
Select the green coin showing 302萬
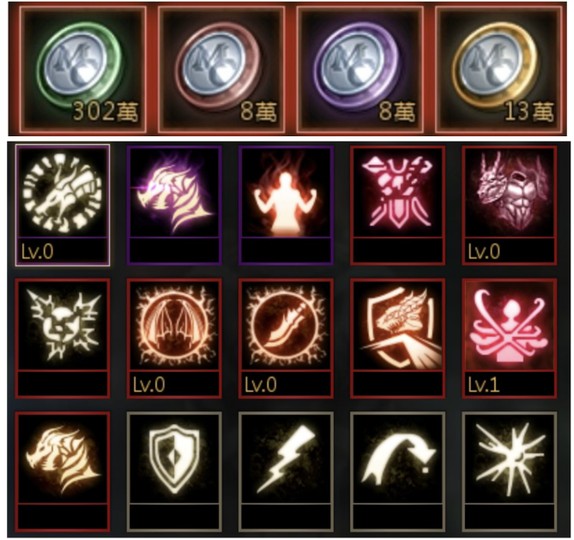tap(83, 69)
